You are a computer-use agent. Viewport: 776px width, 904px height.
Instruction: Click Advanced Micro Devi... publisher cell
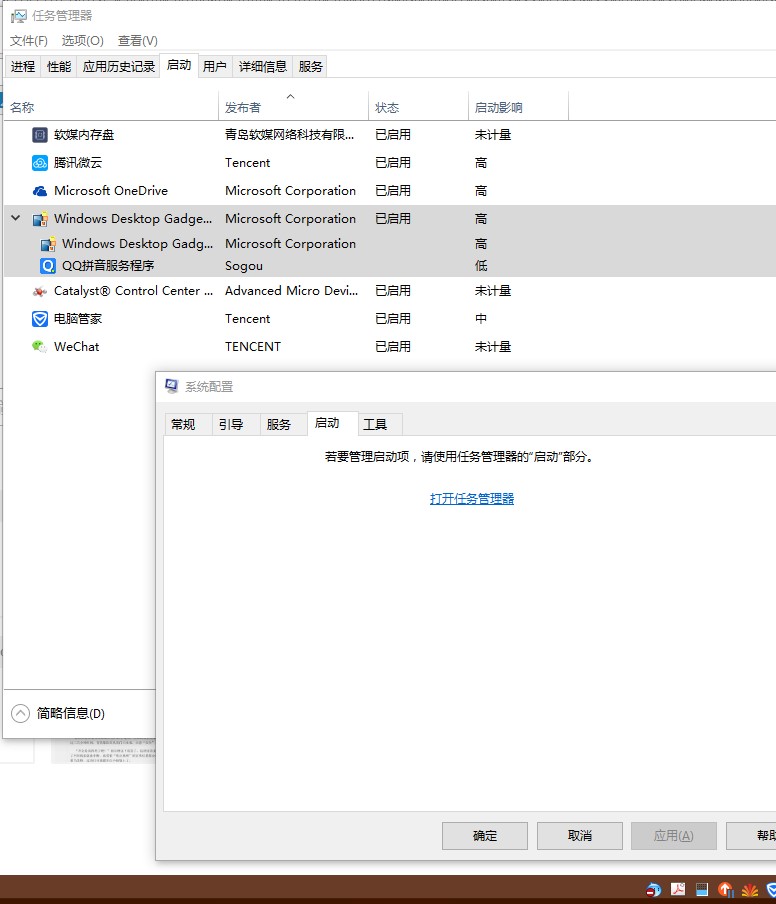(292, 291)
